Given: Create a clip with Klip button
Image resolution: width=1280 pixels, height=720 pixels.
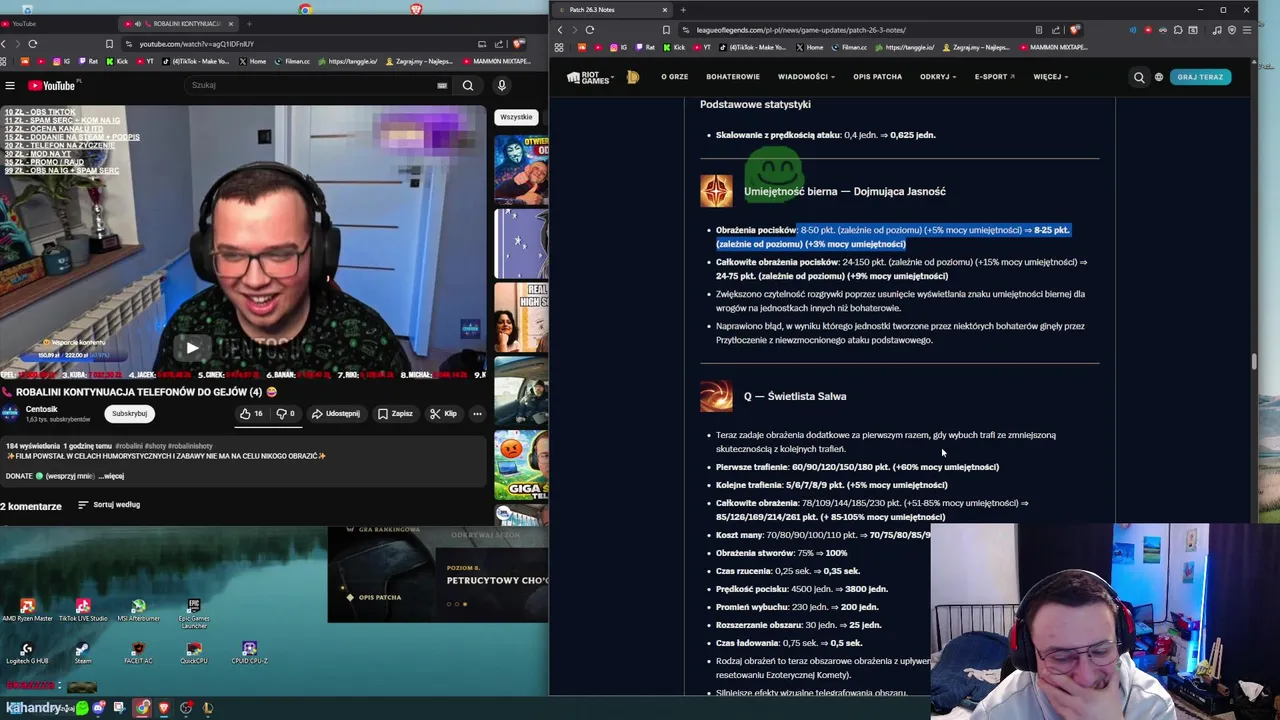Looking at the screenshot, I should (x=443, y=414).
